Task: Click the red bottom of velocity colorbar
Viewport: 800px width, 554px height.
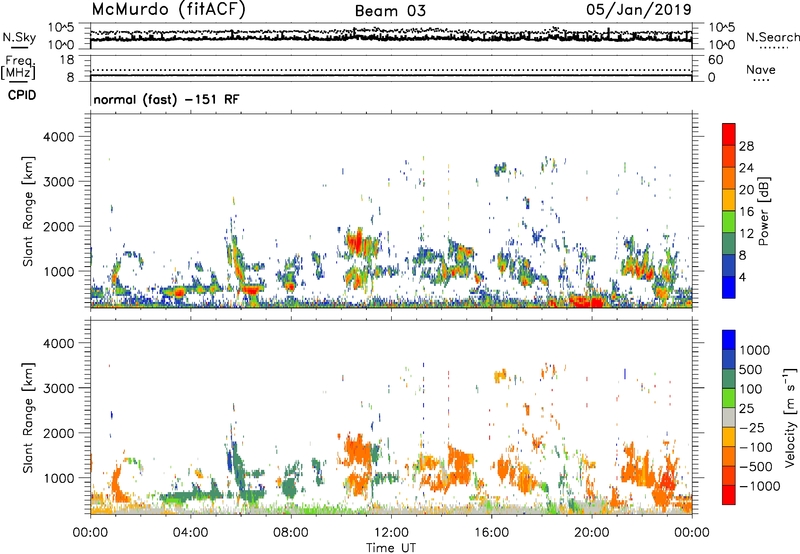Action: click(729, 495)
